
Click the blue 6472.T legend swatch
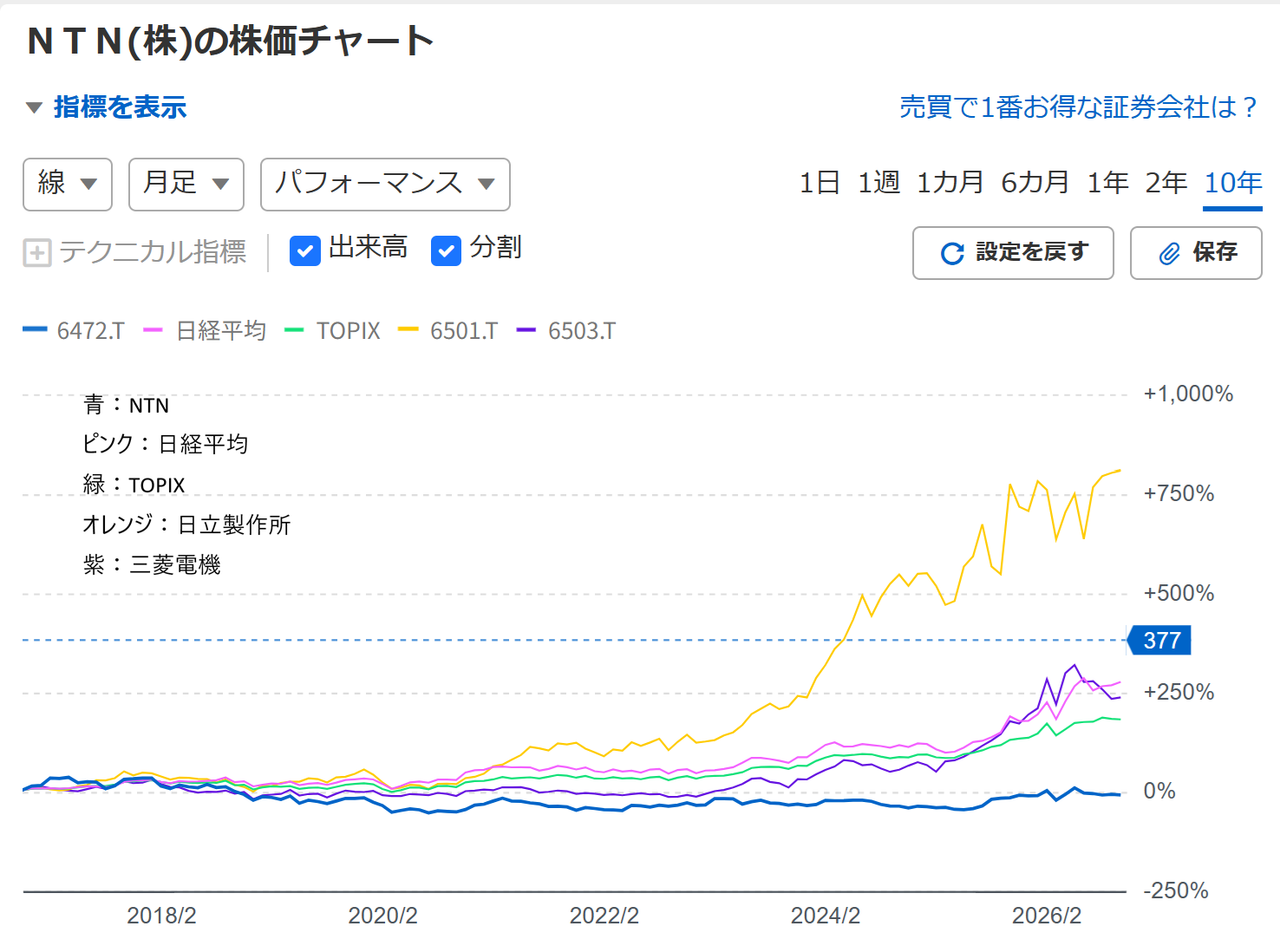pyautogui.click(x=35, y=330)
